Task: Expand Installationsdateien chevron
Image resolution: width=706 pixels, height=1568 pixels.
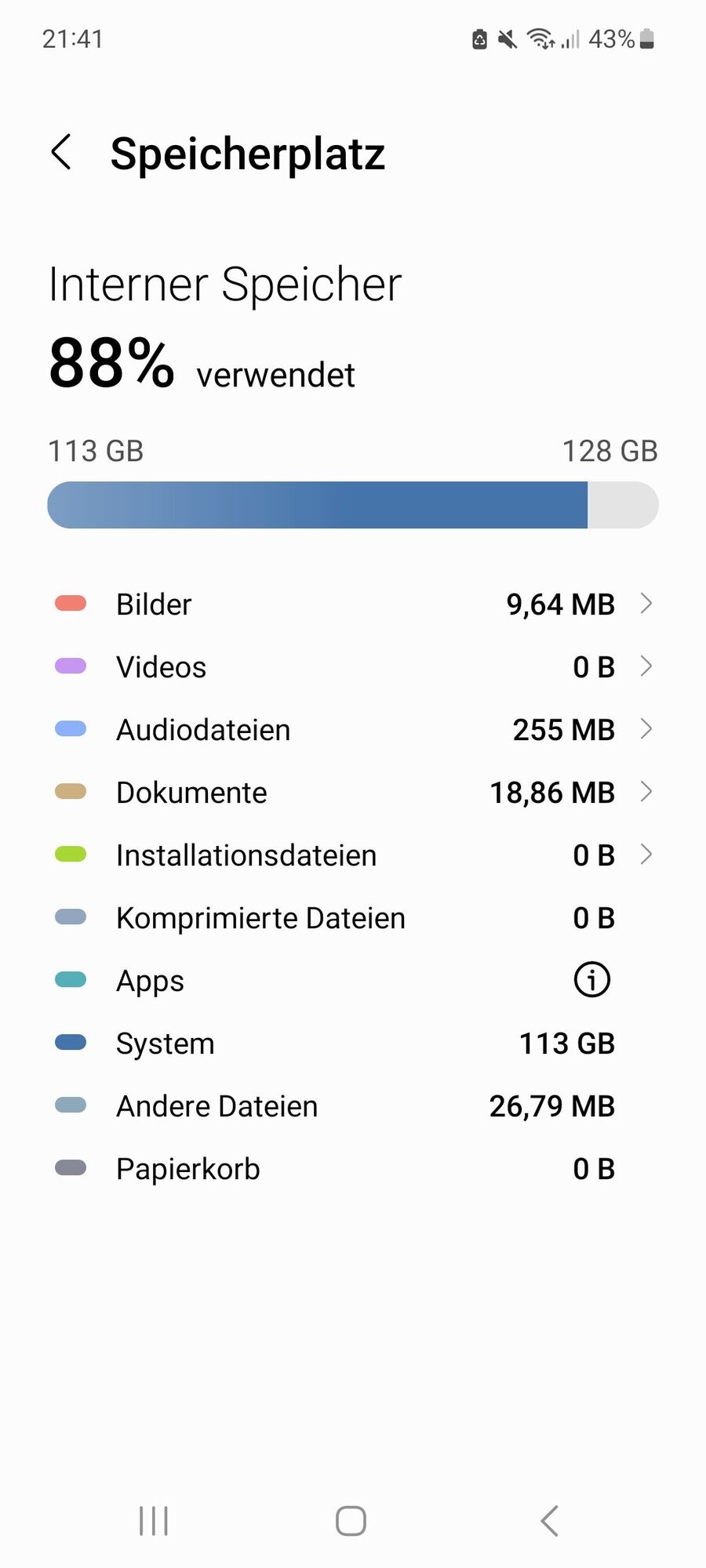Action: tap(646, 855)
